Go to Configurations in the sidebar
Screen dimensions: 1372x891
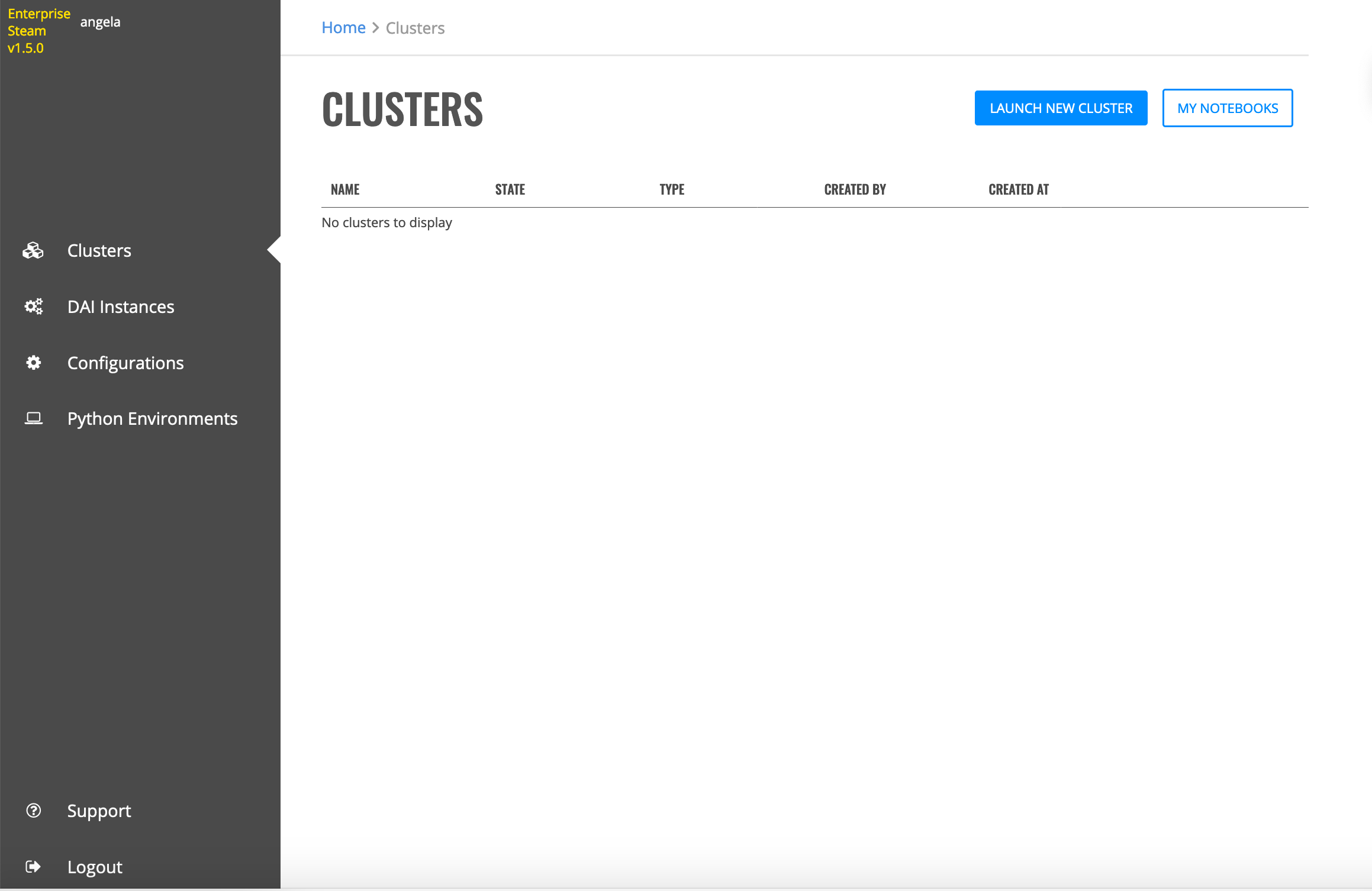point(125,363)
